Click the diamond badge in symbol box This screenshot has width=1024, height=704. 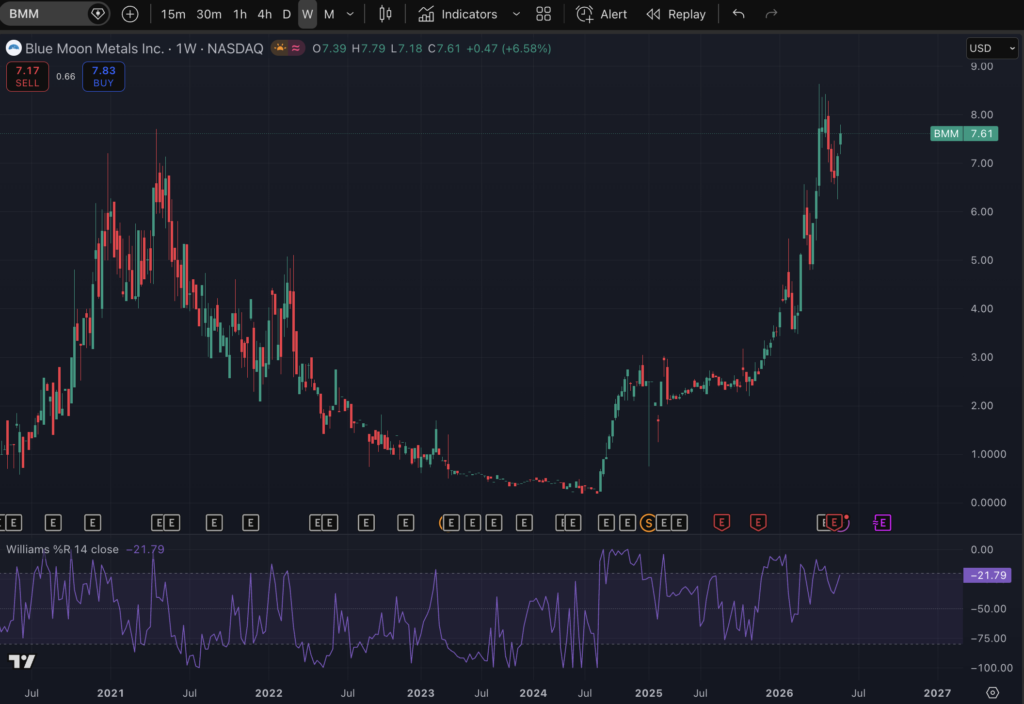click(x=97, y=14)
